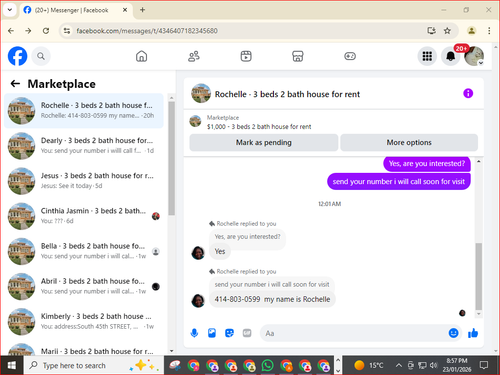Click browser Forward arrow

coord(28,31)
